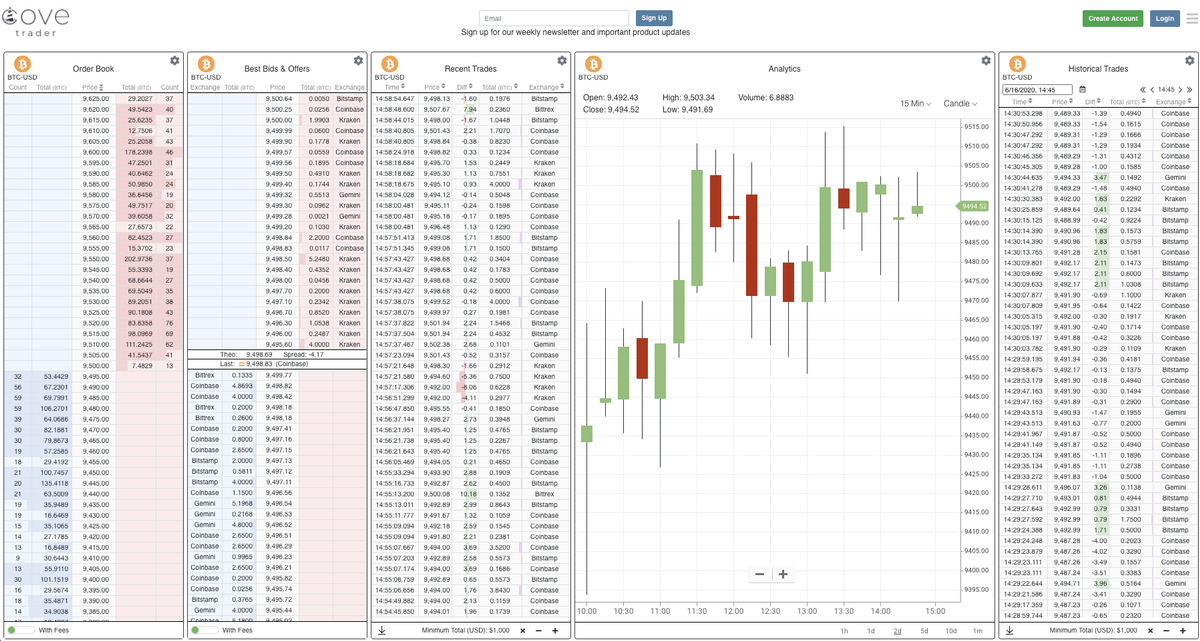Sort Recent Trades by Diff column
The height and width of the screenshot is (641, 1200).
click(465, 88)
